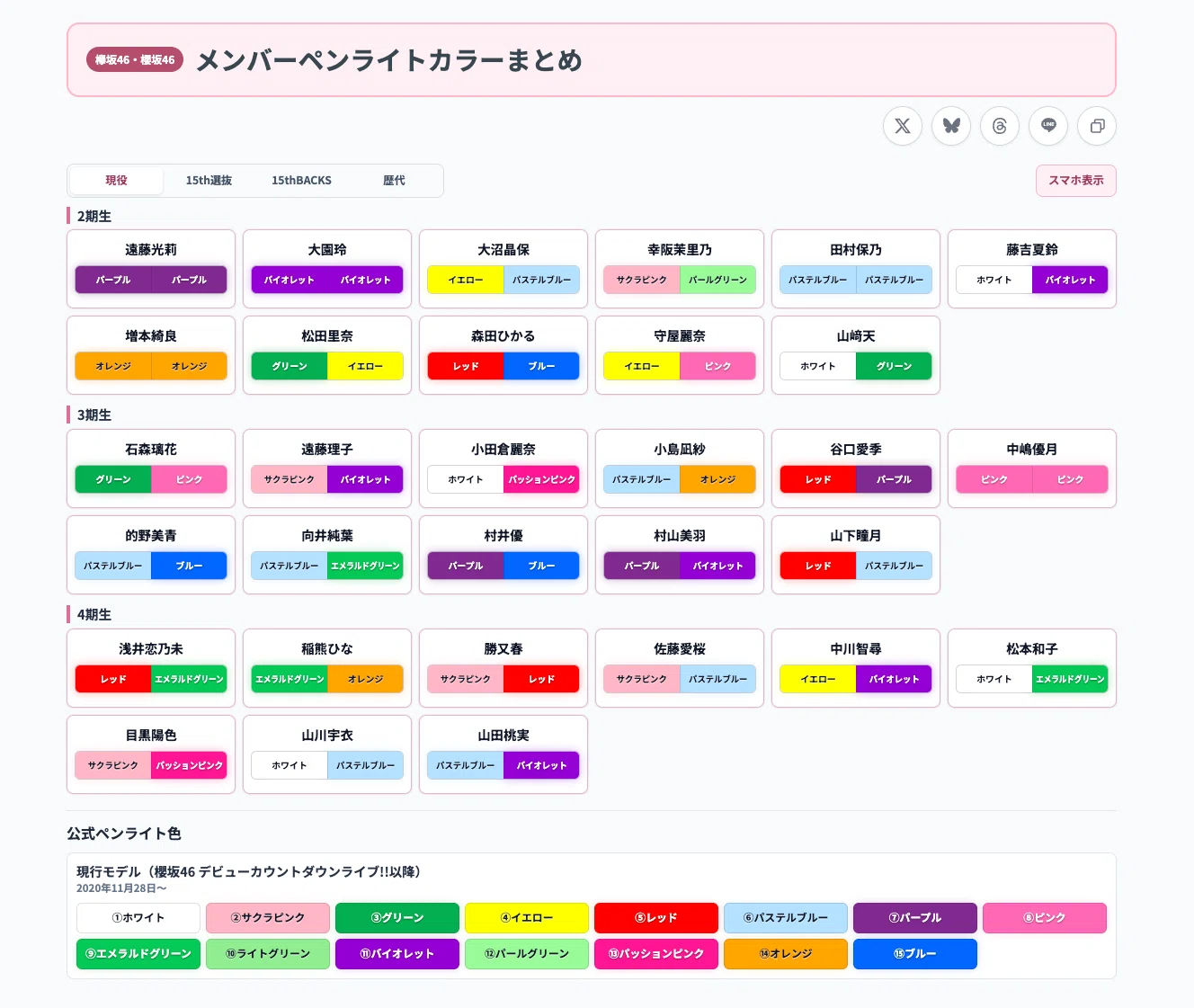This screenshot has width=1194, height=1008.
Task: Open the 15thBACKS tab
Action: [301, 181]
